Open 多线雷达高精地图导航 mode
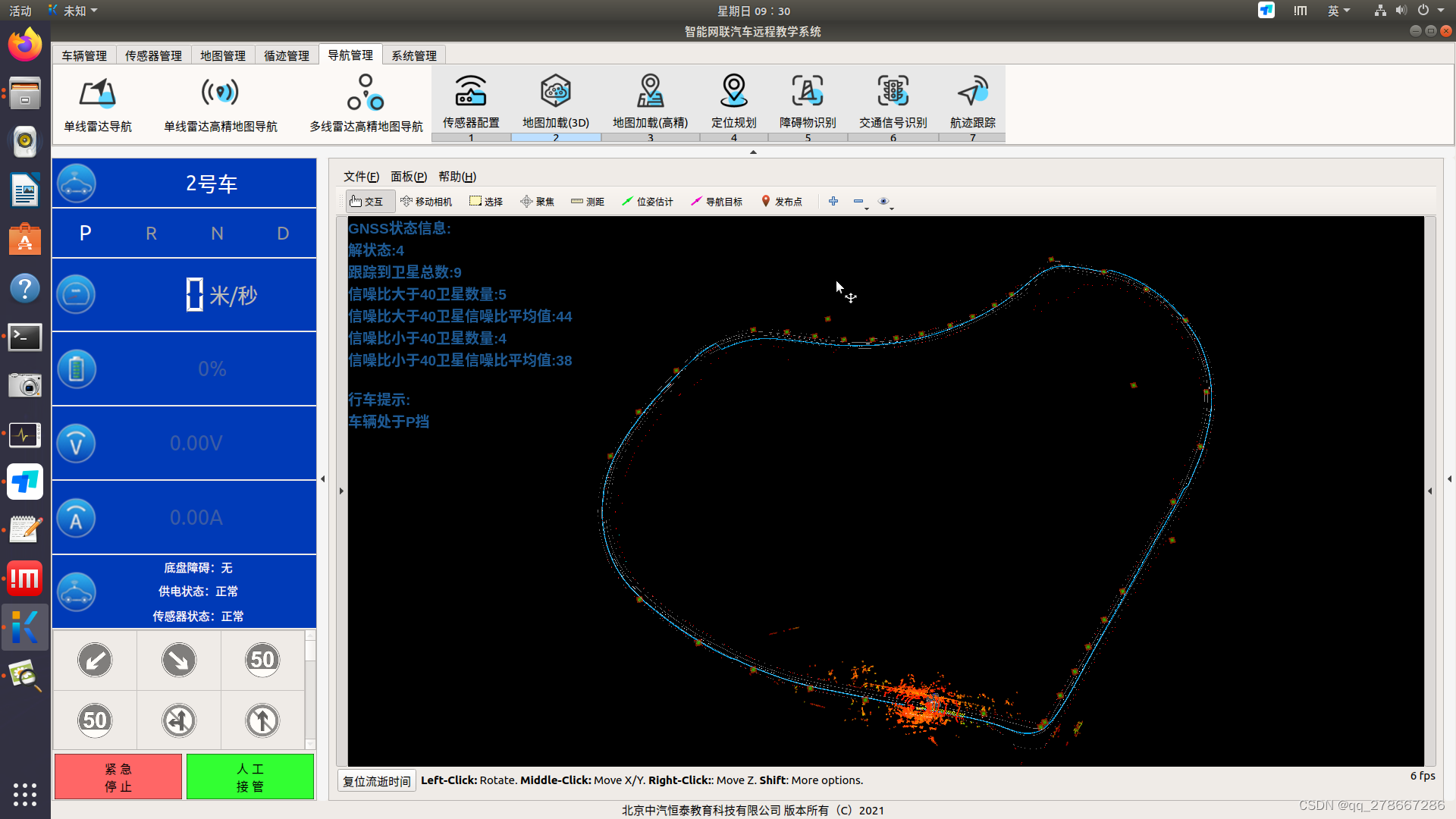 (x=366, y=105)
